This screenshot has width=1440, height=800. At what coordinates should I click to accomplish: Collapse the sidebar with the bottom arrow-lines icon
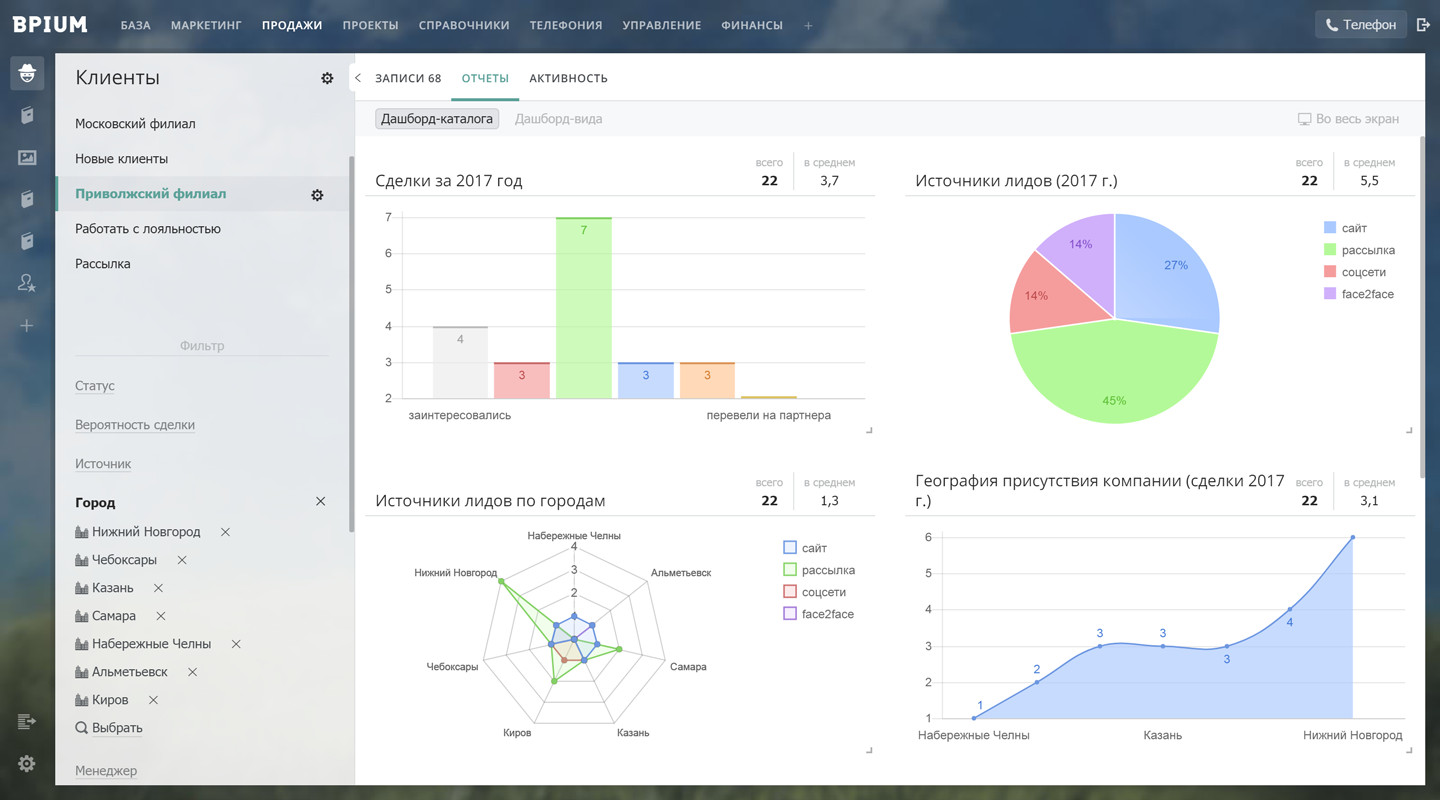coord(27,721)
